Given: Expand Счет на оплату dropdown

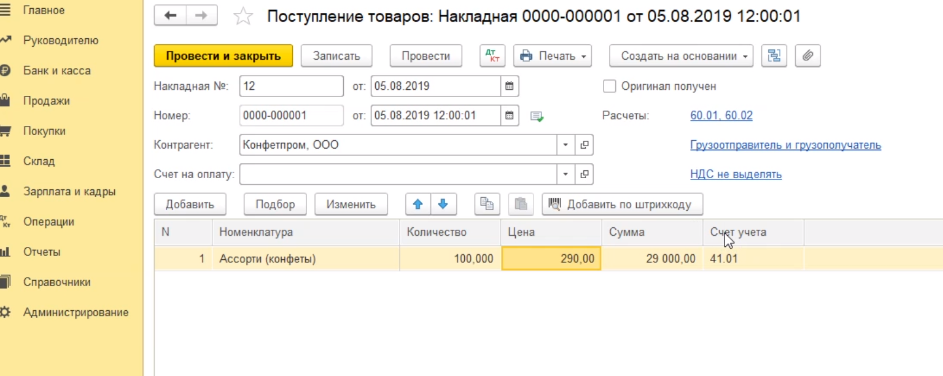Looking at the screenshot, I should (565, 174).
